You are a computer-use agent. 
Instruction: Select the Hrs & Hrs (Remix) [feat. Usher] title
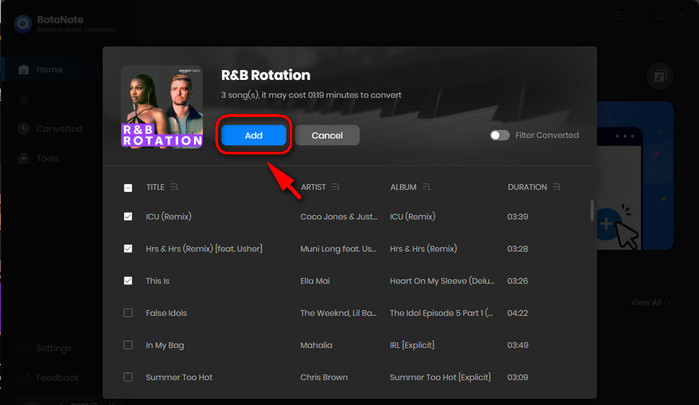click(204, 248)
